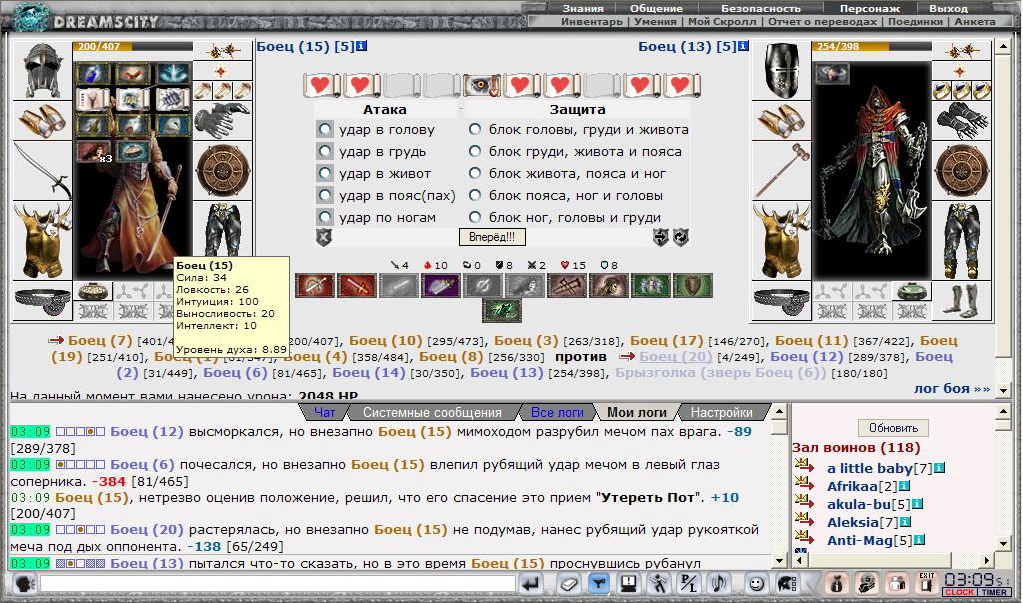Choose удар в пояс(пах) attack
1023x603 pixels.
point(324,195)
